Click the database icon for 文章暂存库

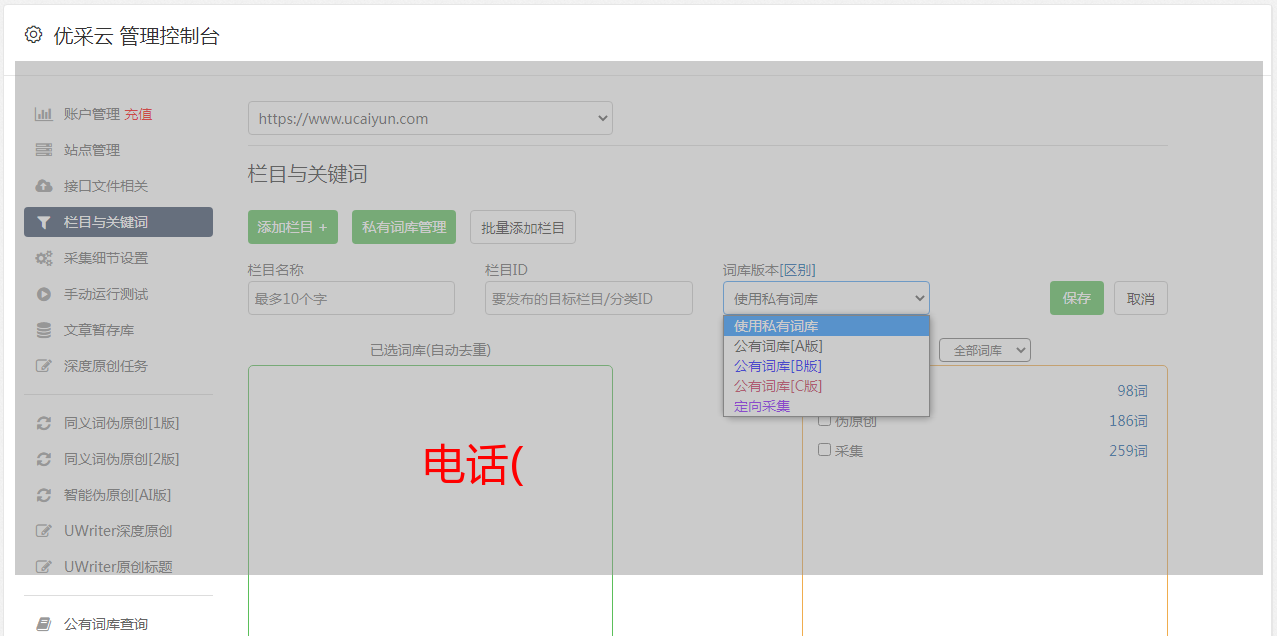point(43,330)
